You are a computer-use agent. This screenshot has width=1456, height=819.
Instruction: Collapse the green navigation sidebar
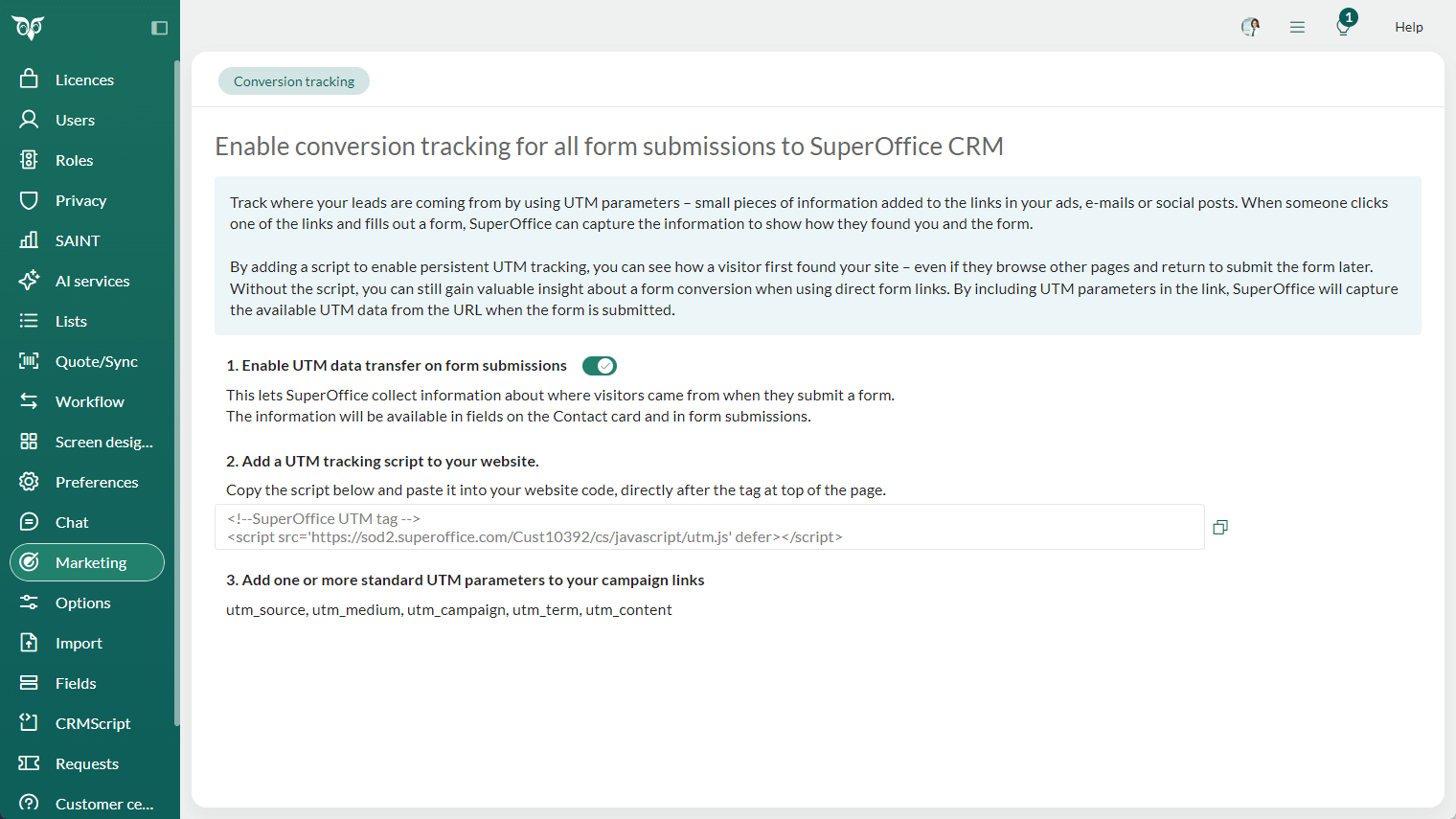(158, 28)
